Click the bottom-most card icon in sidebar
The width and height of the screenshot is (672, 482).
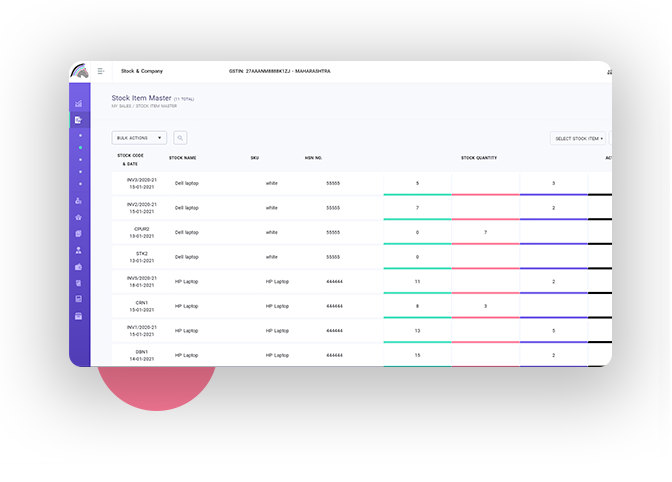click(x=79, y=316)
